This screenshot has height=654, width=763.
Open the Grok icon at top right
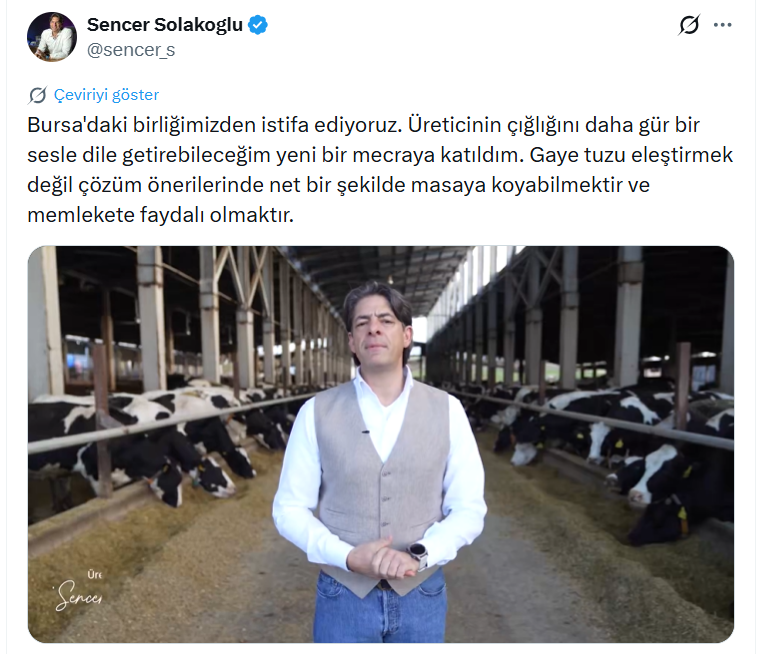point(689,25)
